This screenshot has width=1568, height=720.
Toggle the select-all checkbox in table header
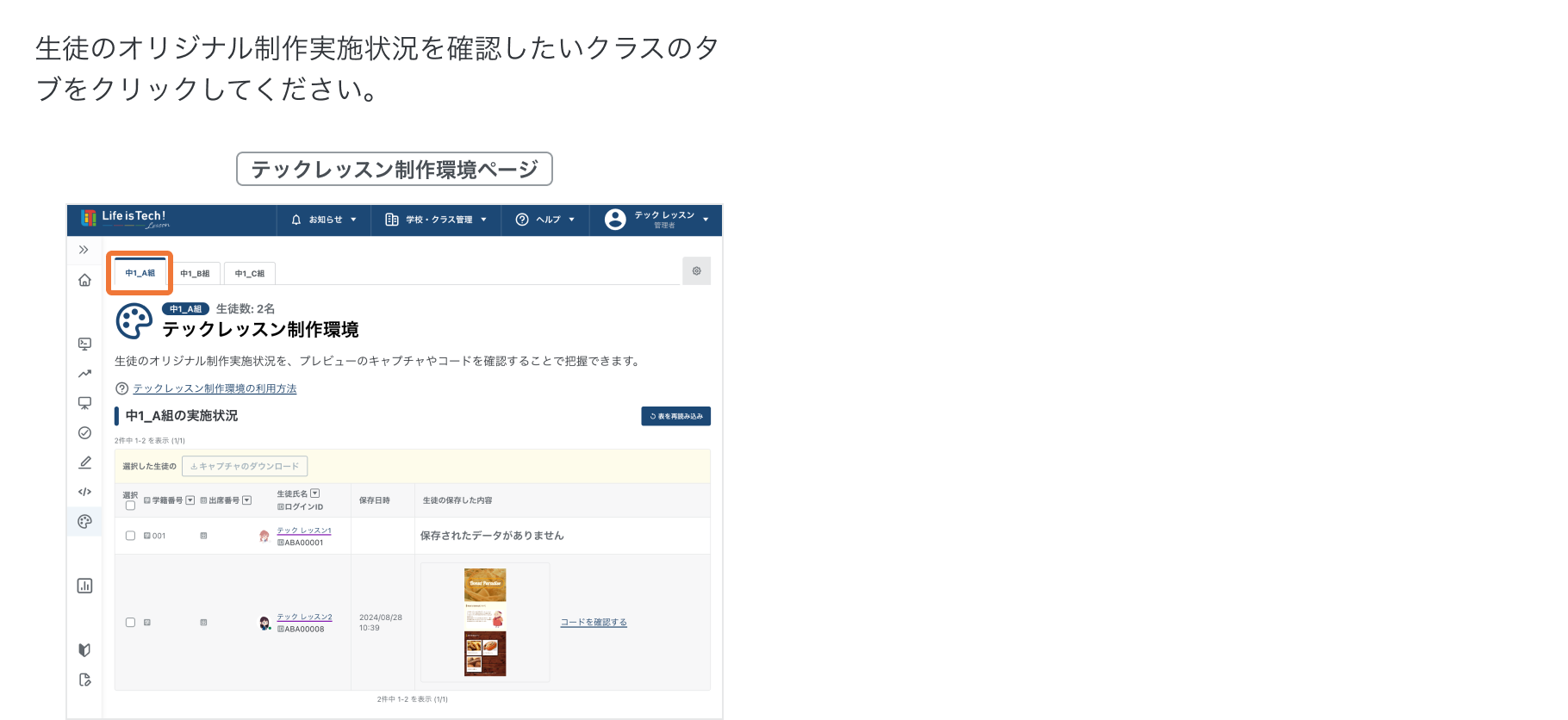(x=130, y=506)
